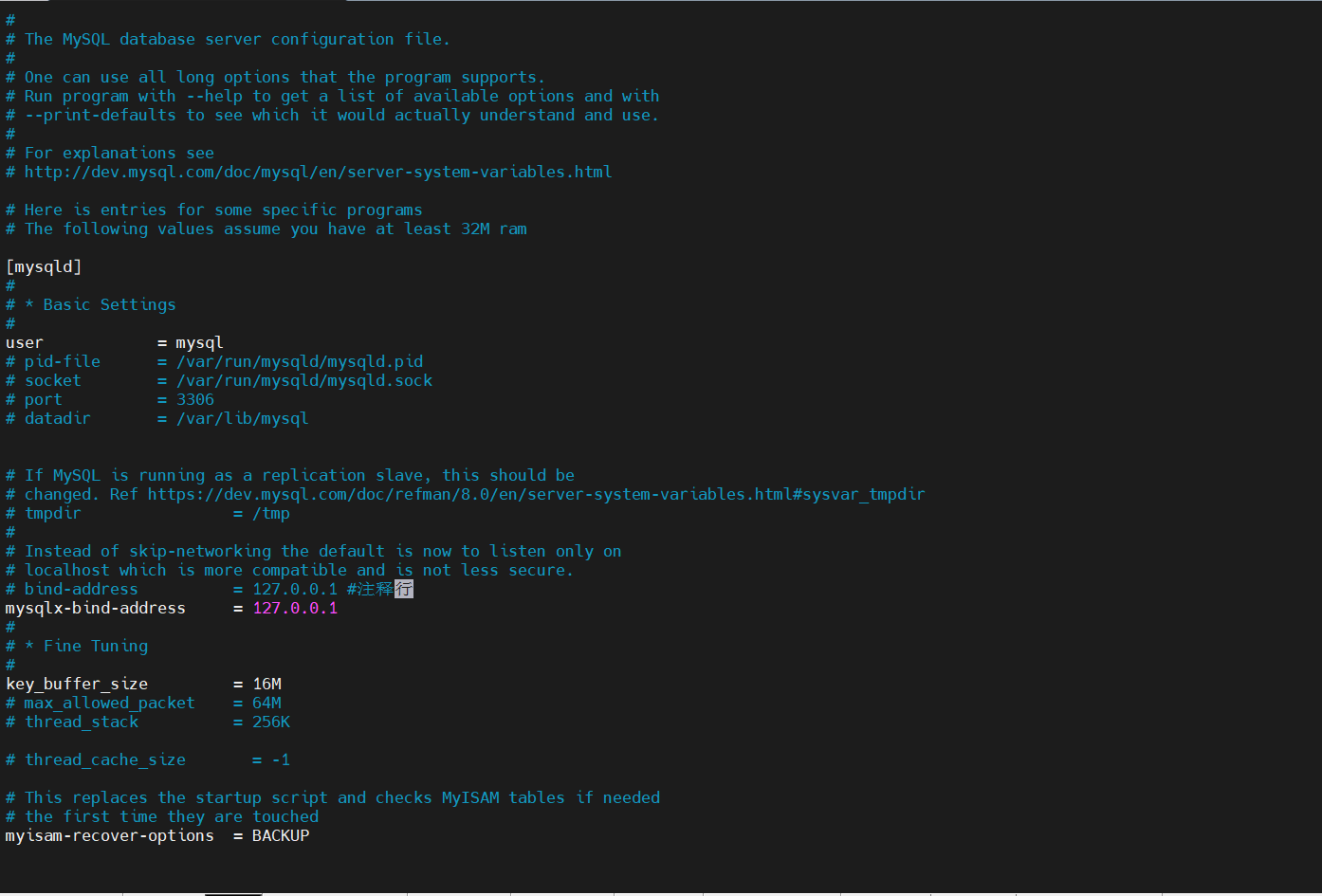The height and width of the screenshot is (896, 1322).
Task: Click the commented 'socket' key
Action: [x=53, y=380]
